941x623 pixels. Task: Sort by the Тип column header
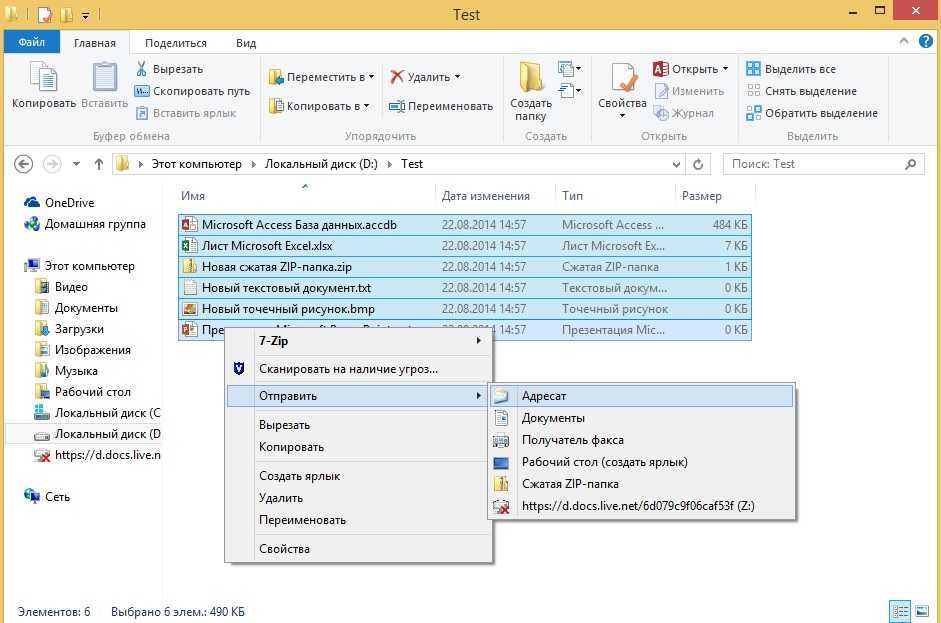coord(615,196)
